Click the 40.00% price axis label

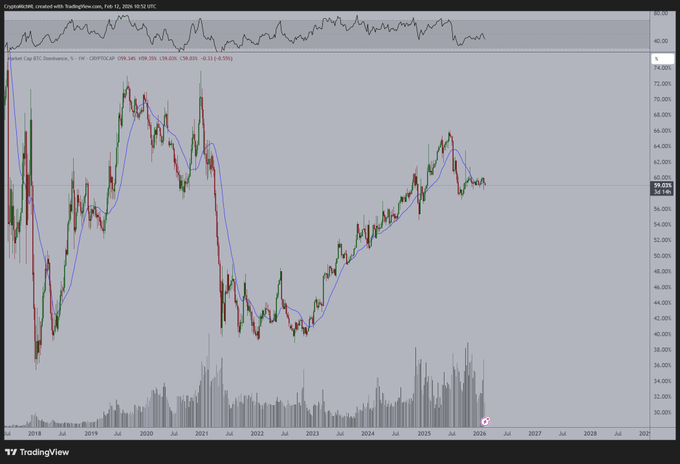point(662,334)
